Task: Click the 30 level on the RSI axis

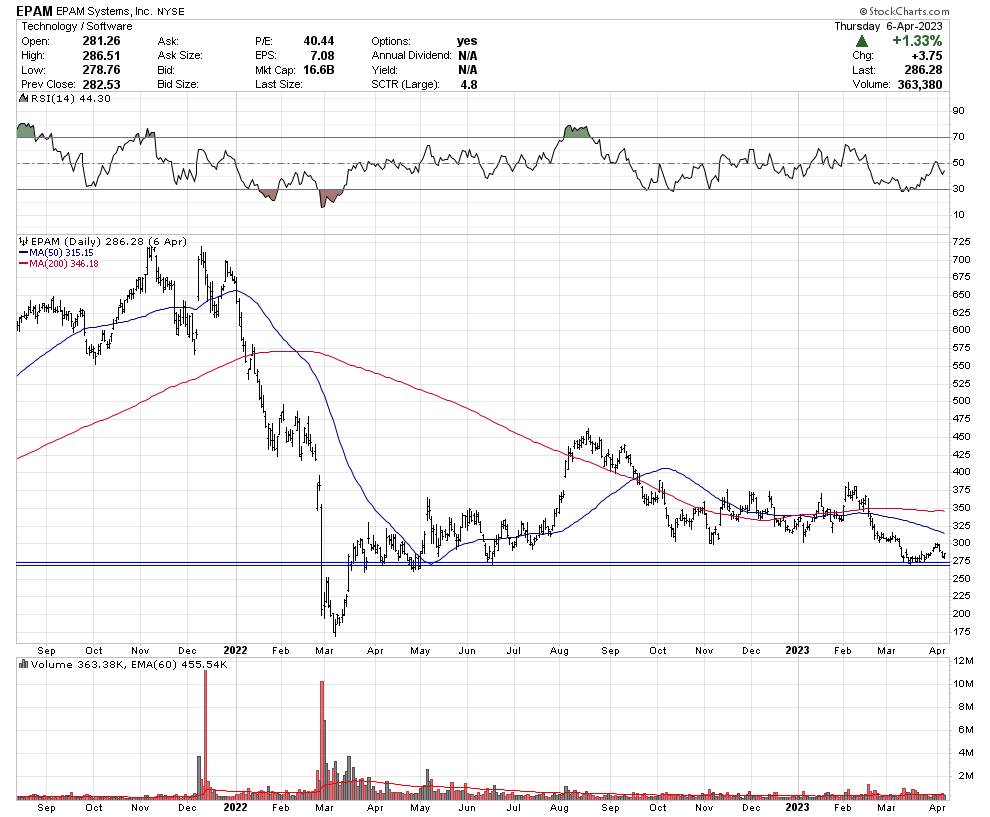Action: pyautogui.click(x=958, y=188)
